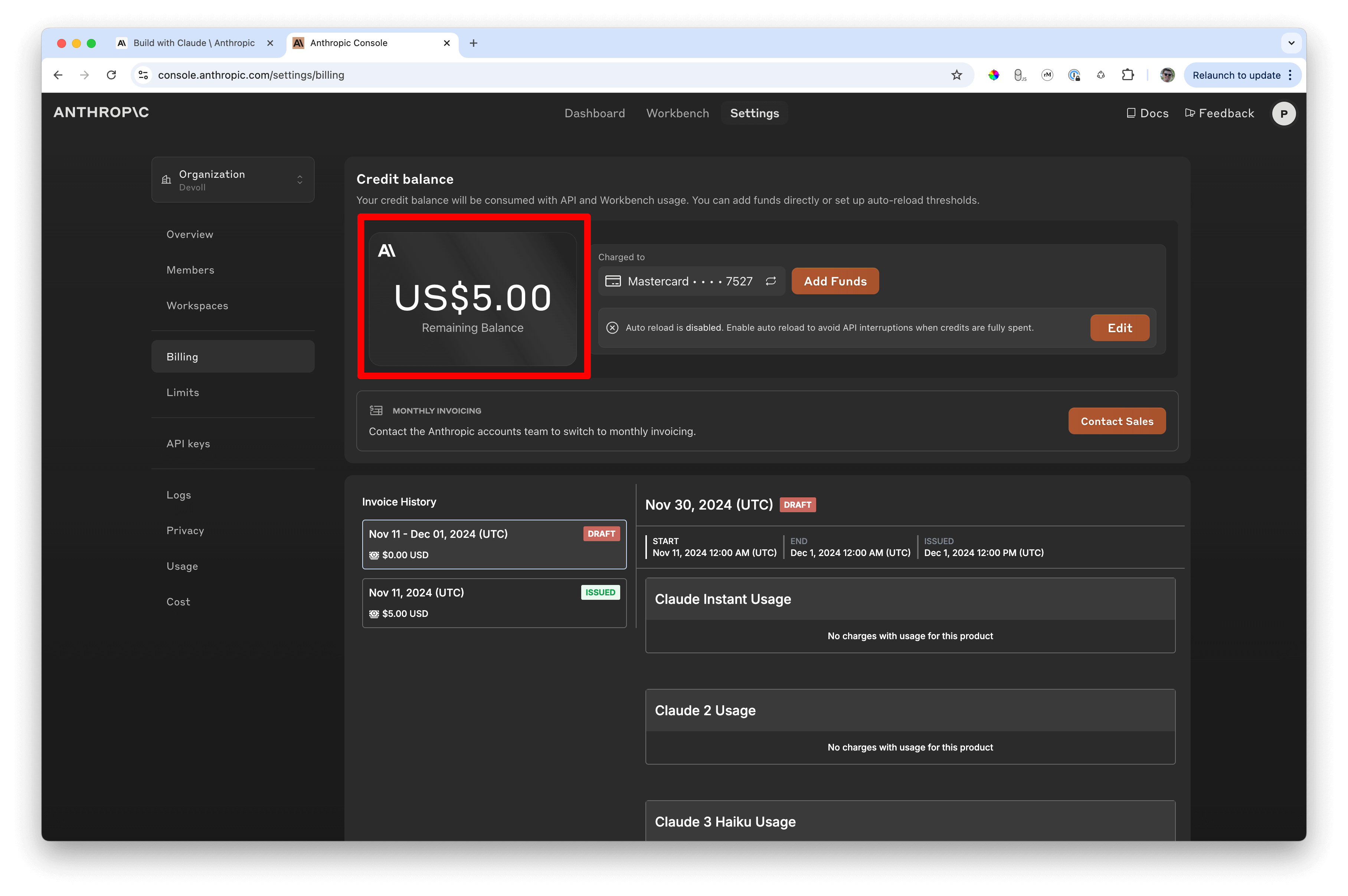The height and width of the screenshot is (896, 1348).
Task: Reload the billing page
Action: point(111,75)
